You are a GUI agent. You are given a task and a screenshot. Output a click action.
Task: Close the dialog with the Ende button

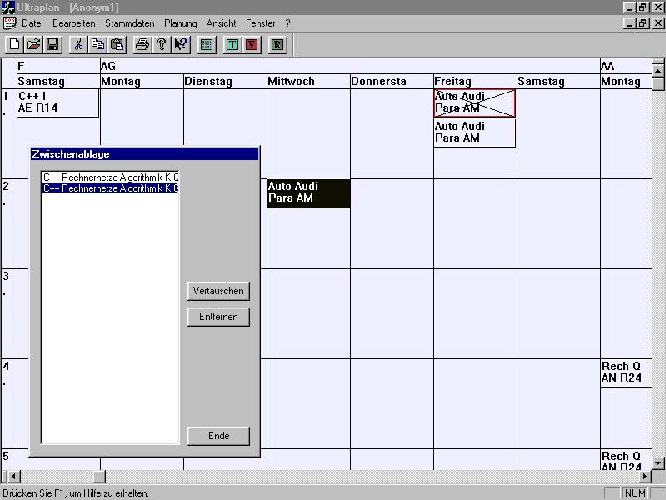click(x=218, y=436)
